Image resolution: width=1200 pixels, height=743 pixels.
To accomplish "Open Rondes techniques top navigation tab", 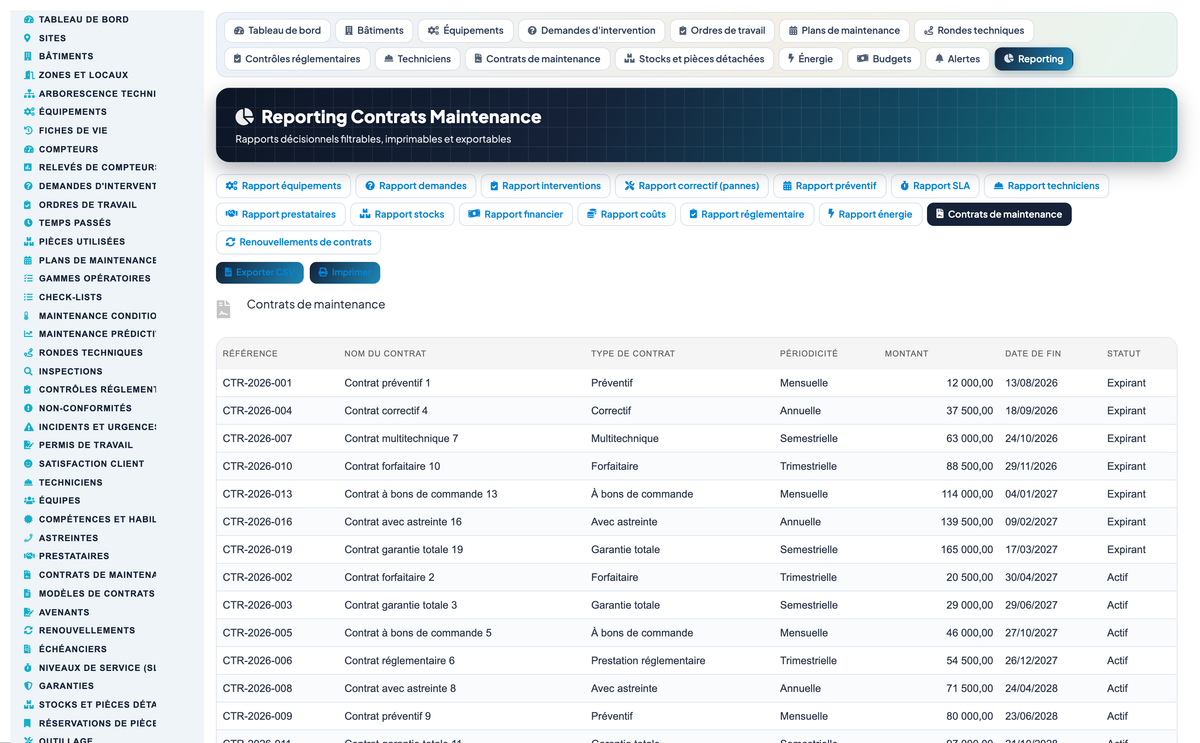I will [975, 31].
